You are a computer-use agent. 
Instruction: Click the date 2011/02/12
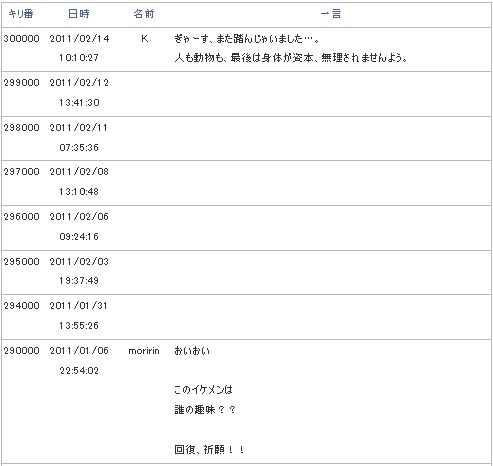click(79, 83)
